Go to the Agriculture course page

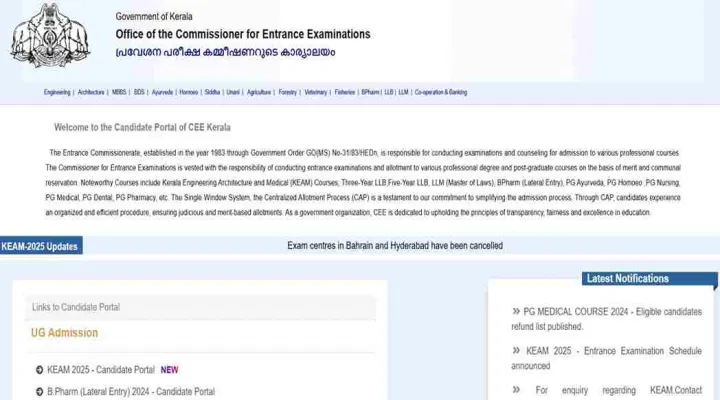click(x=259, y=92)
